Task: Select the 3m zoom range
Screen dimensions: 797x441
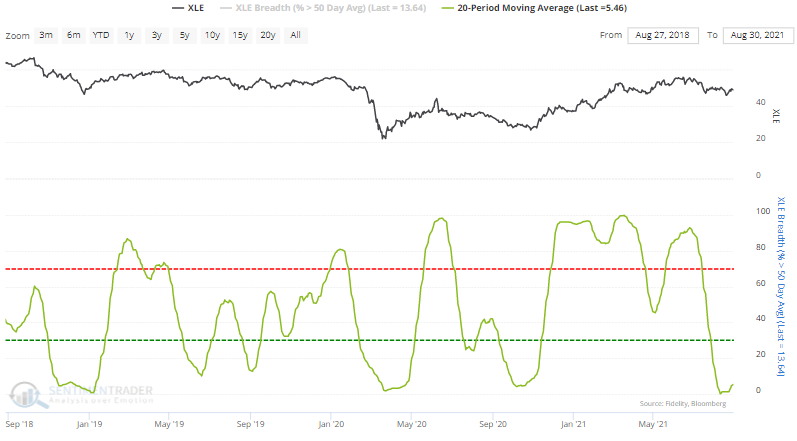Action: click(x=46, y=35)
